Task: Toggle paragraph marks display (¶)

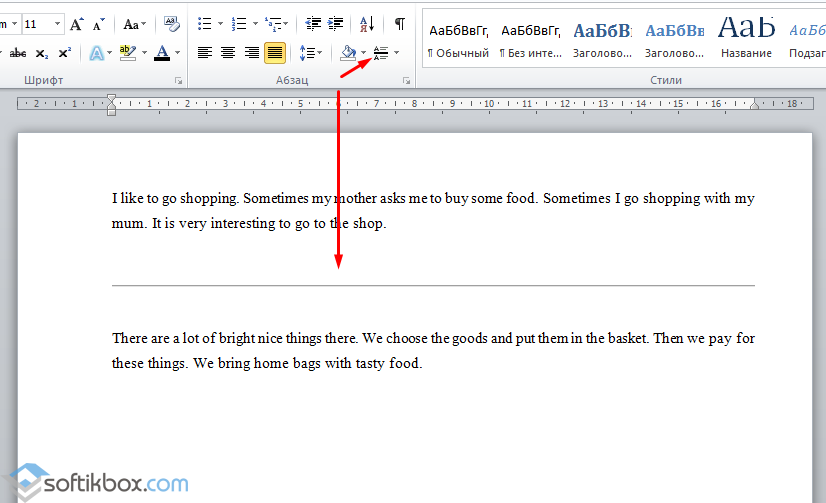Action: (400, 24)
